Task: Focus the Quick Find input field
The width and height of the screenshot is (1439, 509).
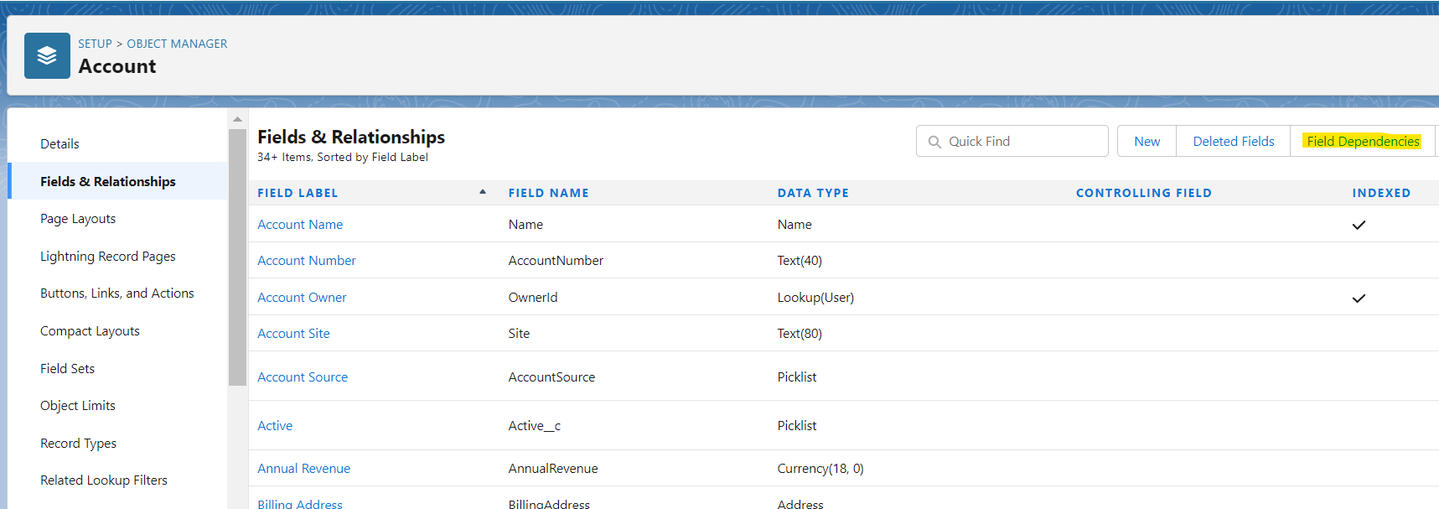Action: tap(1022, 142)
